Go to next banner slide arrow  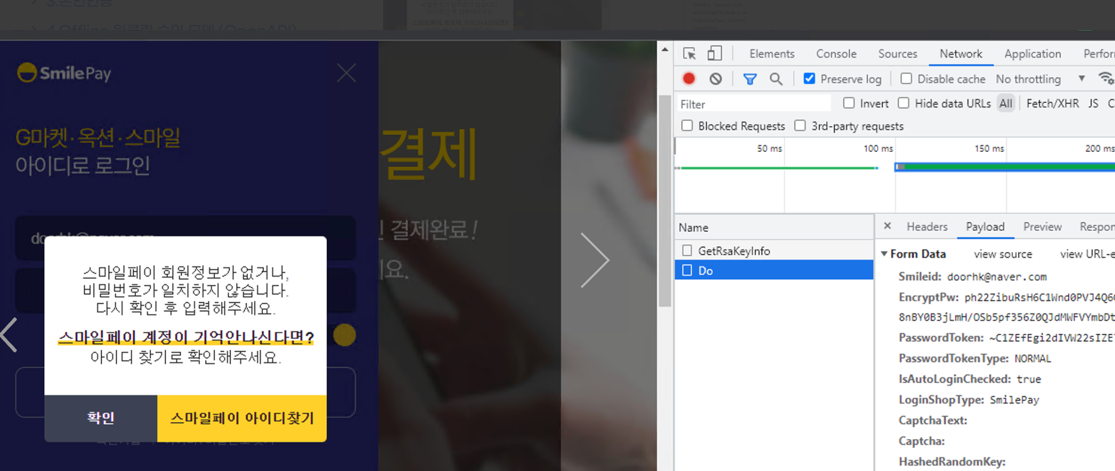(x=594, y=260)
